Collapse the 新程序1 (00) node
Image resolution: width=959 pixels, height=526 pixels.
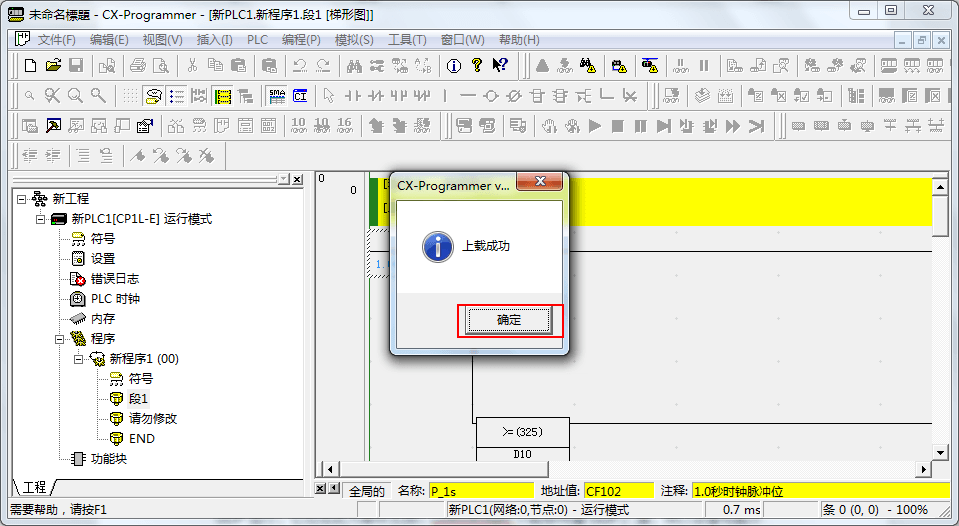(78, 359)
